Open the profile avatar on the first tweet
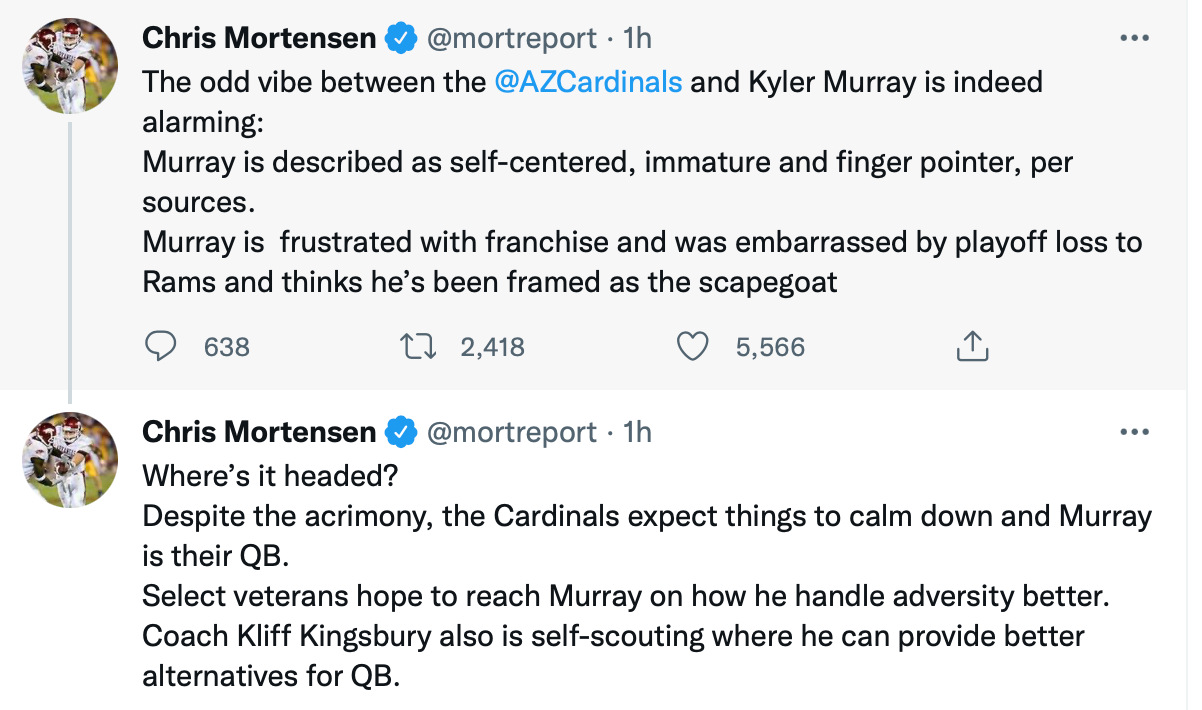Screen dimensions: 1202x710 70,66
